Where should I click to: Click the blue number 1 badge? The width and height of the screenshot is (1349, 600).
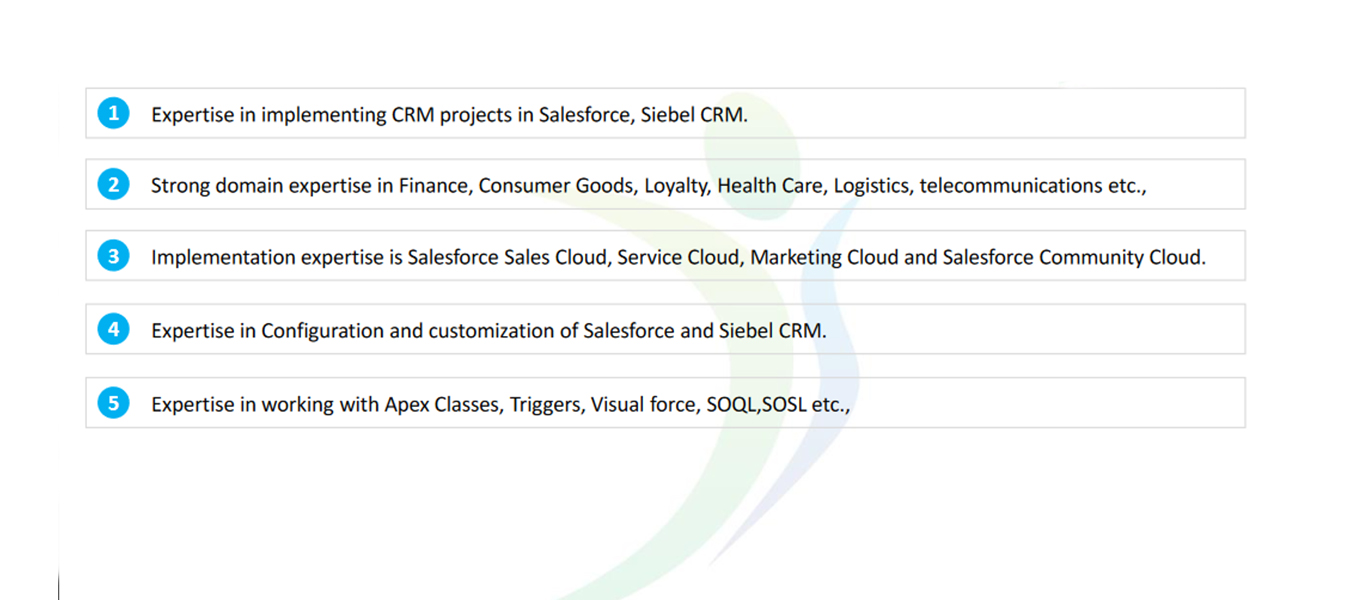tap(113, 113)
